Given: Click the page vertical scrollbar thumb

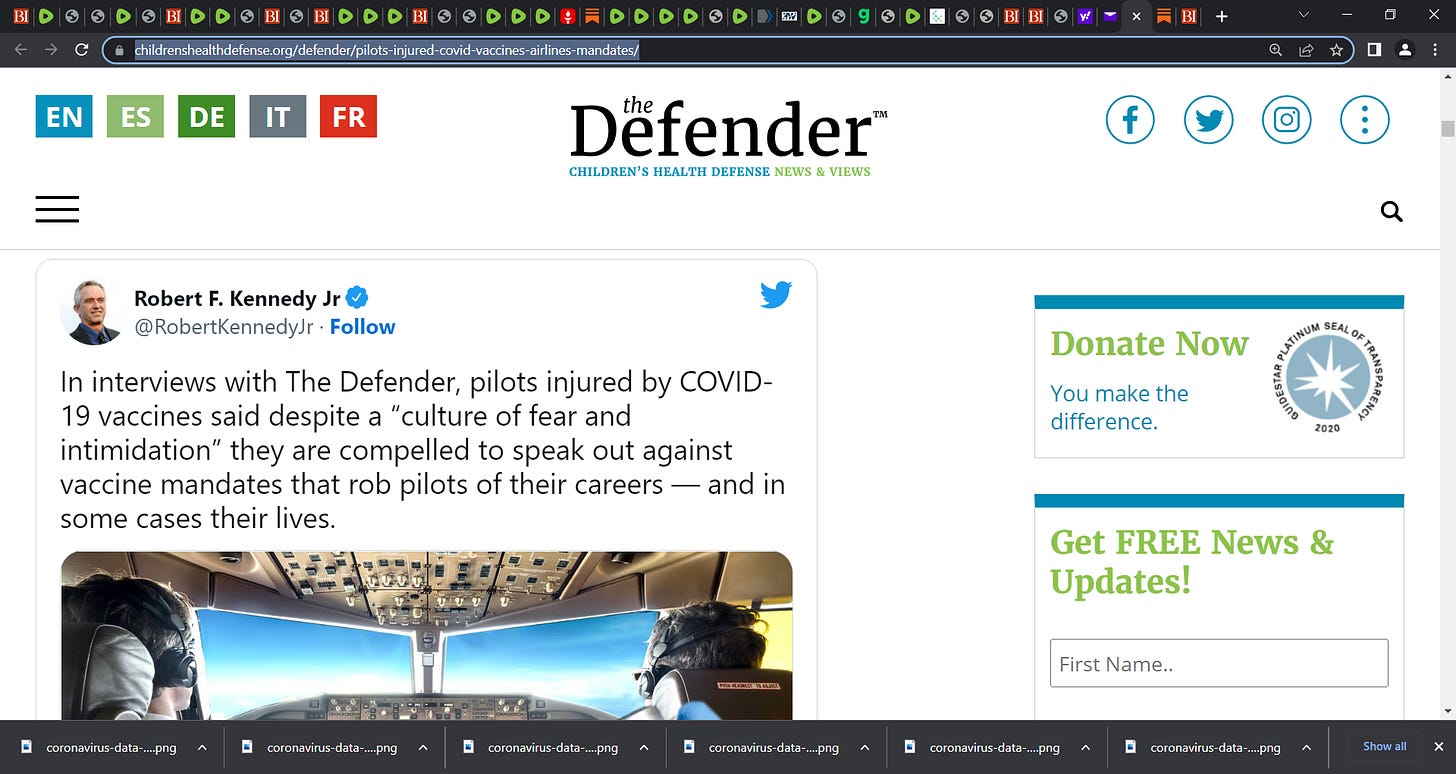Looking at the screenshot, I should [1448, 128].
